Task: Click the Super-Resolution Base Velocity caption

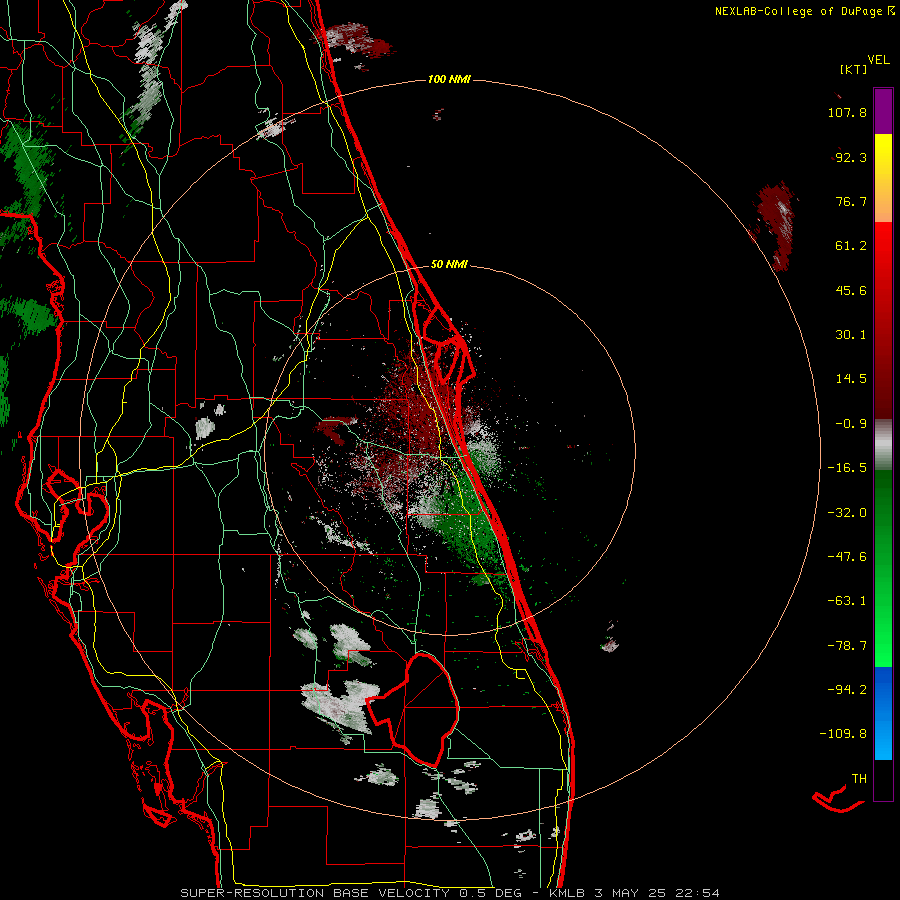Action: (449, 893)
